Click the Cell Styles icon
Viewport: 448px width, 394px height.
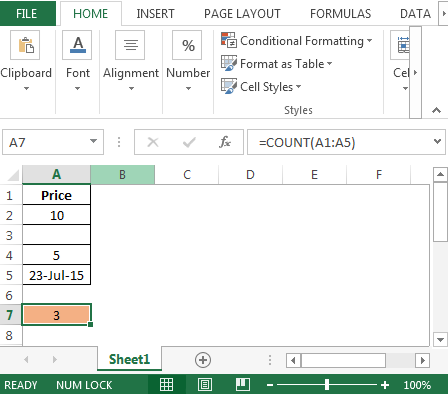point(229,86)
